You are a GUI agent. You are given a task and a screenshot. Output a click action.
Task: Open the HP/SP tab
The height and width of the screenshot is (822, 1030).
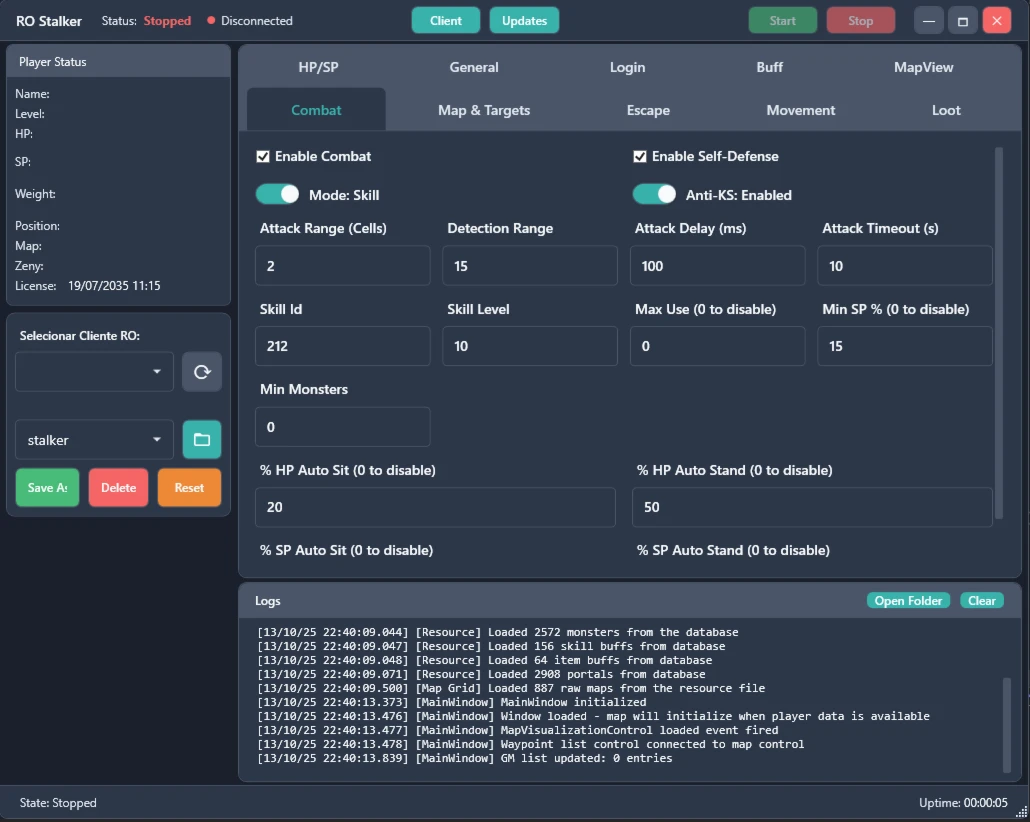[x=318, y=67]
